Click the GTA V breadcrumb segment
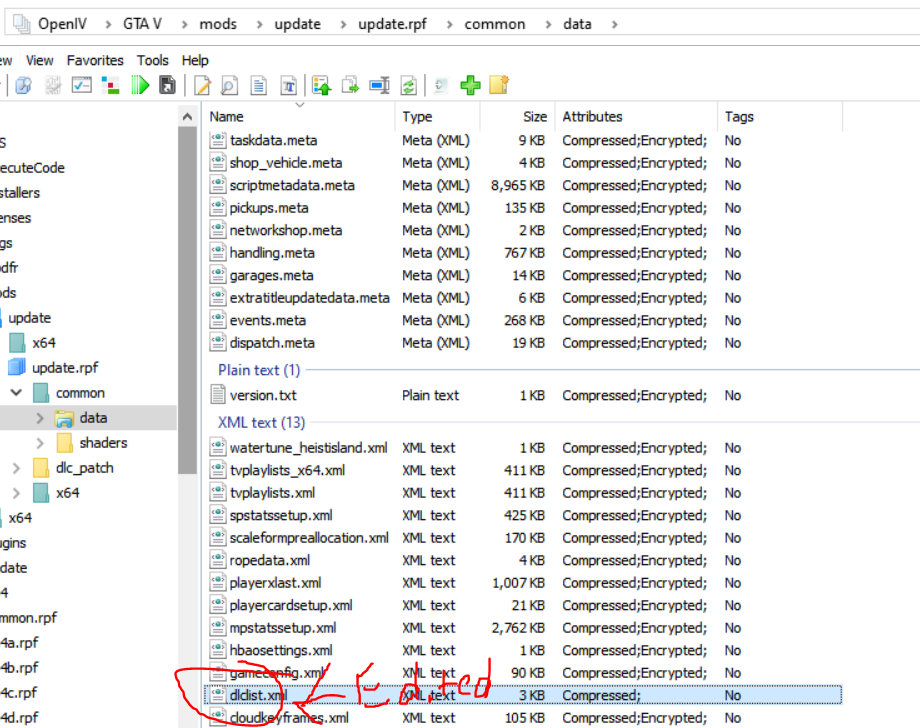This screenshot has height=728, width=920. 143,24
